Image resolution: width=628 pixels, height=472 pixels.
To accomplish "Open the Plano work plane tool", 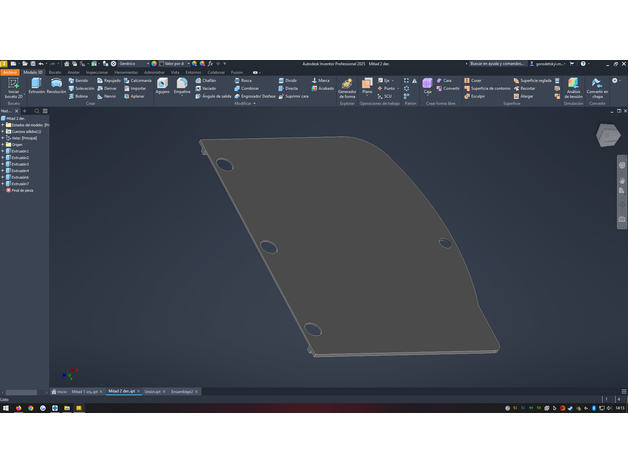I will (367, 87).
